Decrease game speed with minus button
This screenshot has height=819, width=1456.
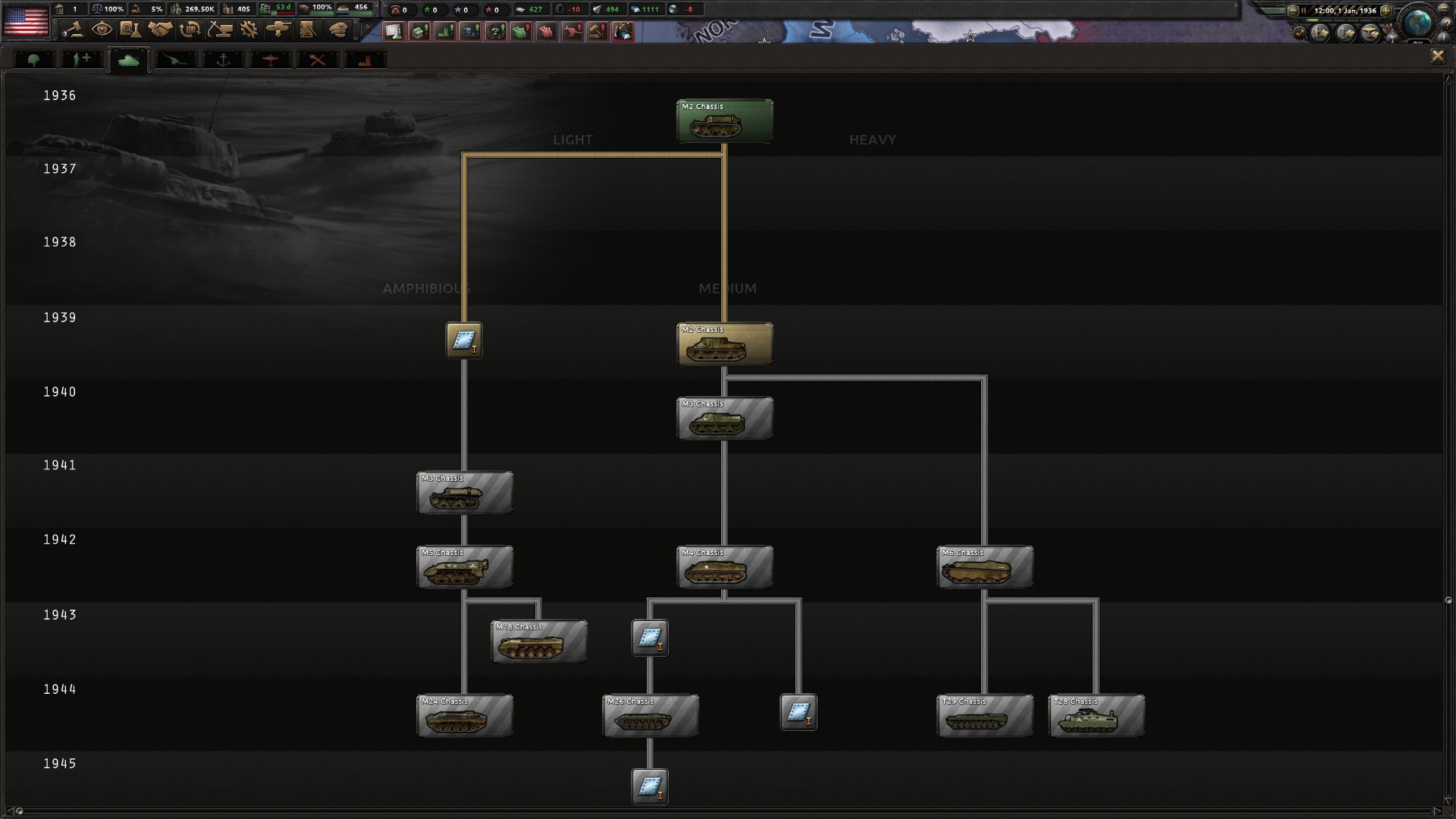(1293, 11)
